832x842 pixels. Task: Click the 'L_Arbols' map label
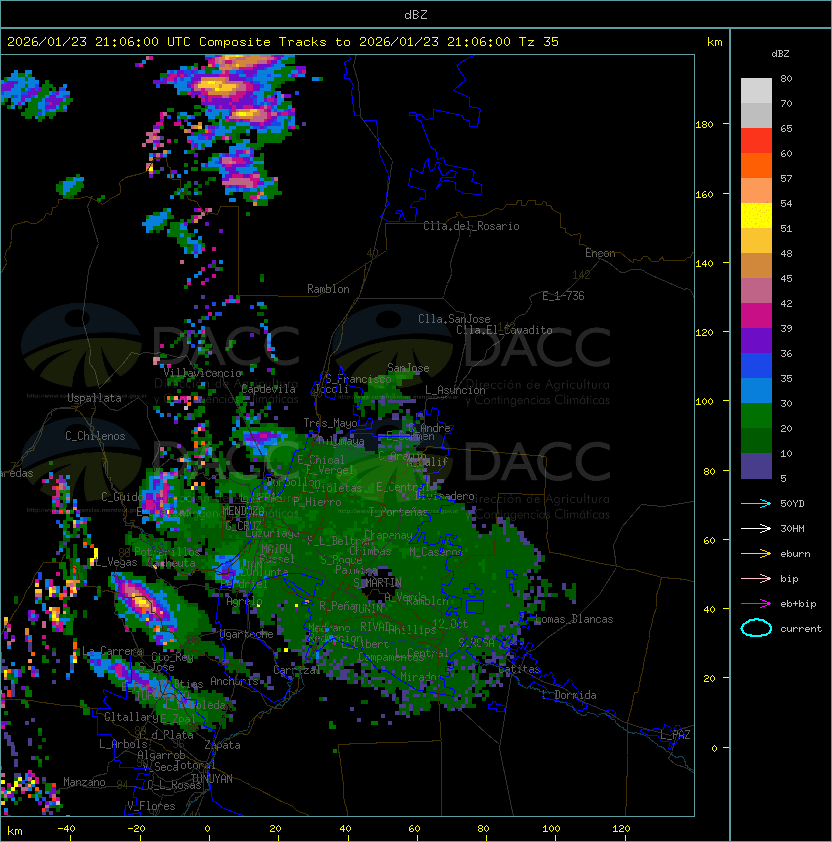pyautogui.click(x=123, y=744)
